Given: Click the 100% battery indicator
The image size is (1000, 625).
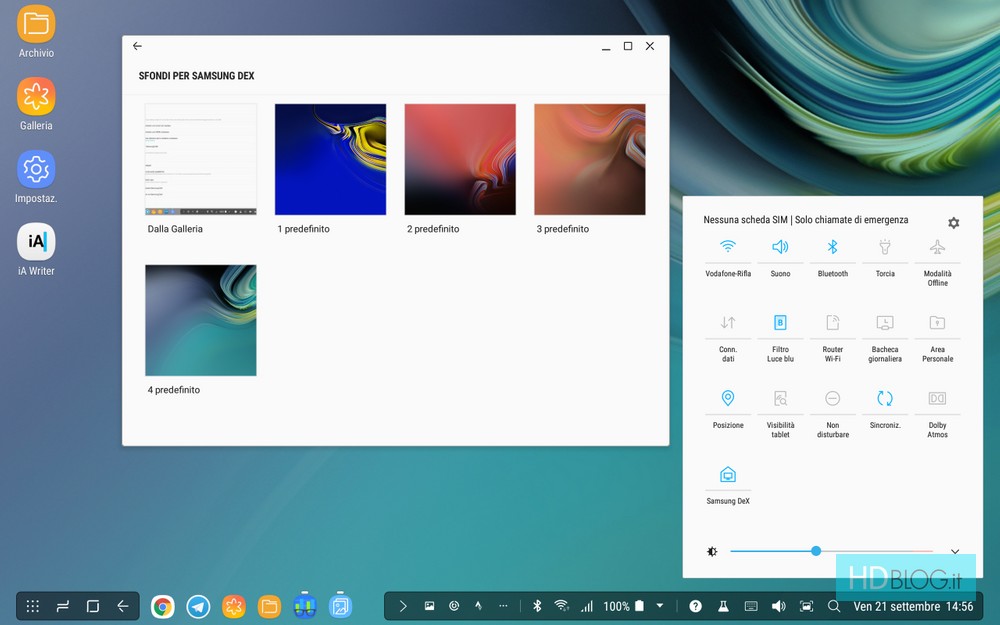Looking at the screenshot, I should pos(624,607).
